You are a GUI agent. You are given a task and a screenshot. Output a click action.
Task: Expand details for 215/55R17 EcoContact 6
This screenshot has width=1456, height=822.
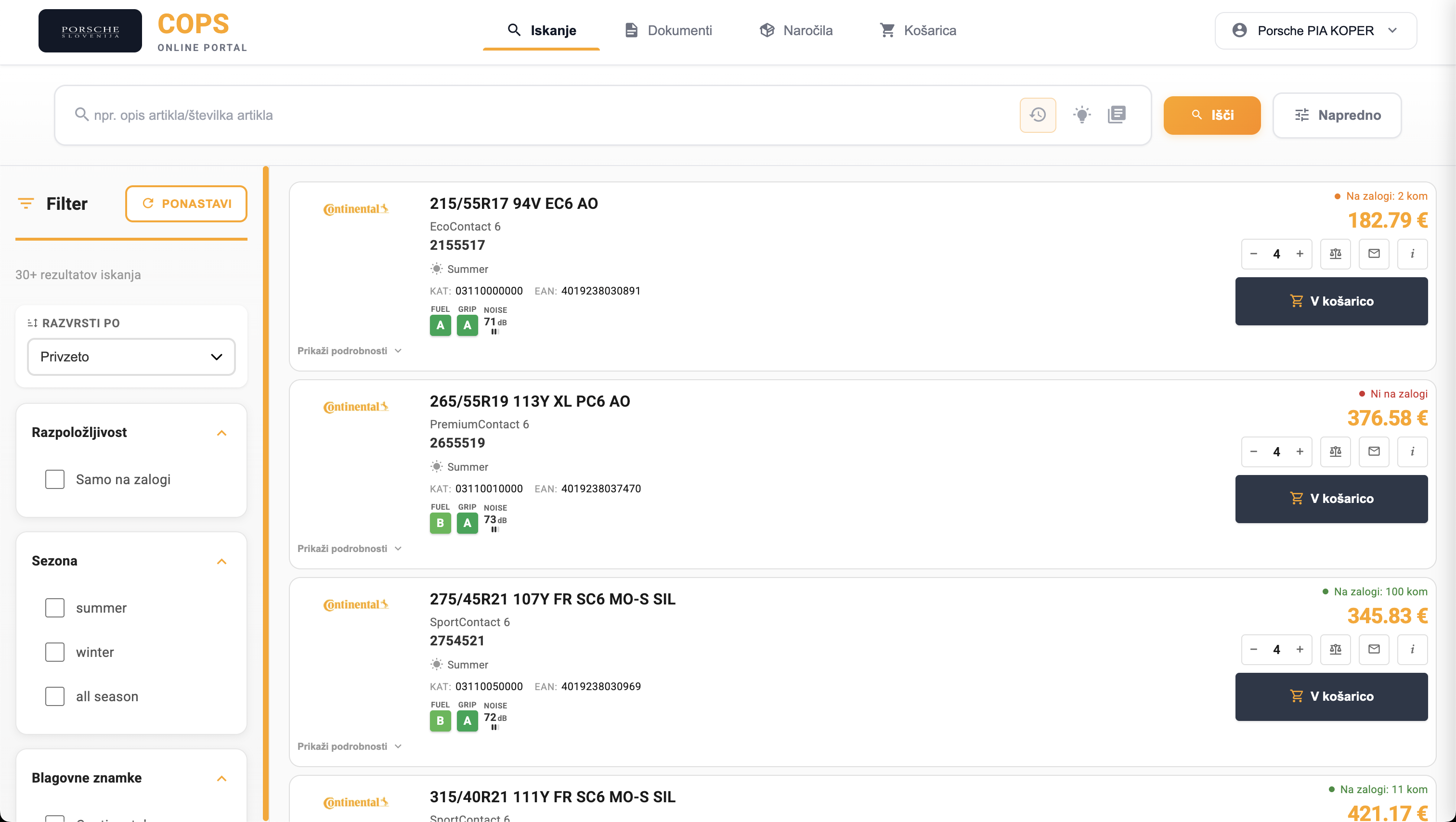point(349,351)
